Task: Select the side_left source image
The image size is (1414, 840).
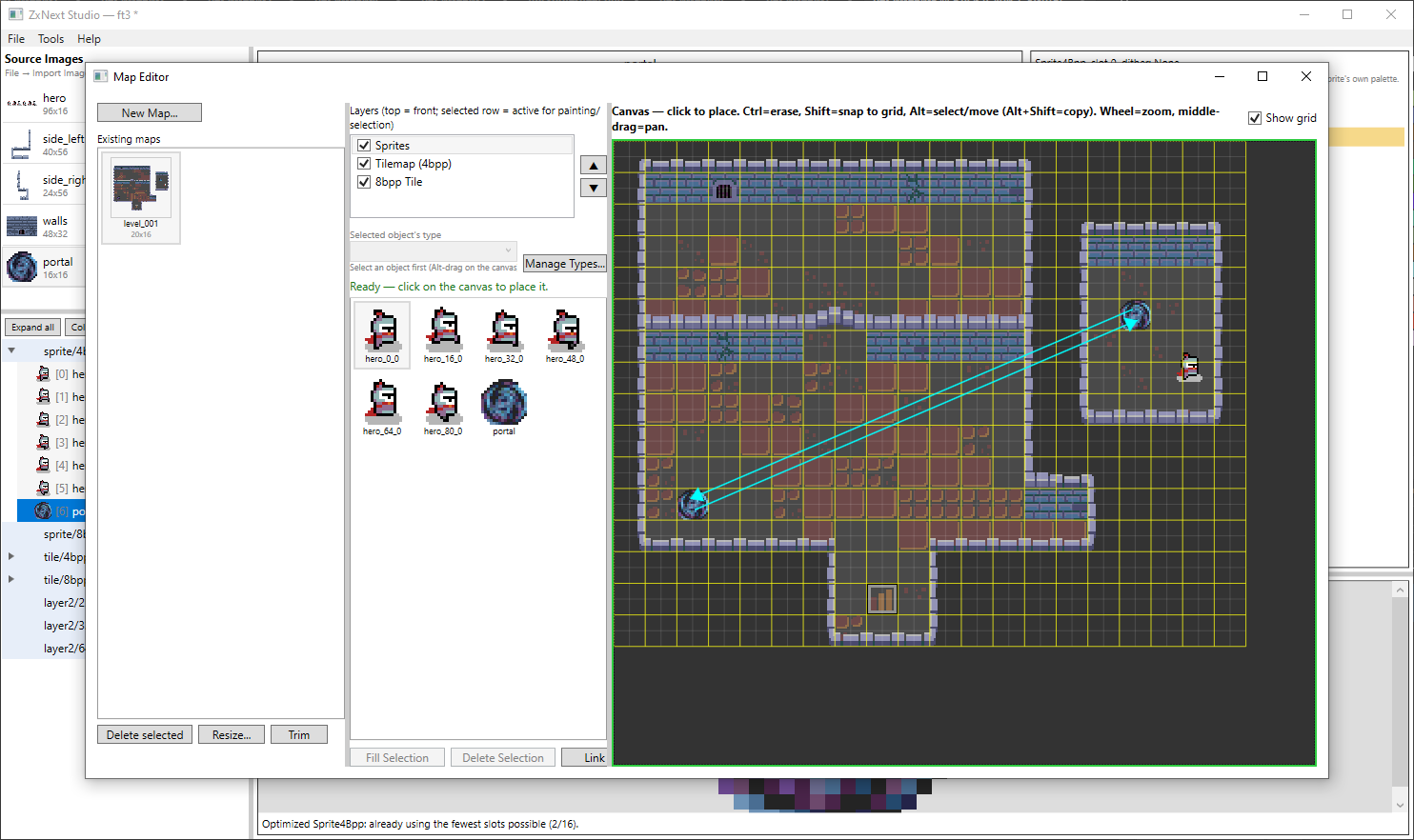Action: pos(44,145)
